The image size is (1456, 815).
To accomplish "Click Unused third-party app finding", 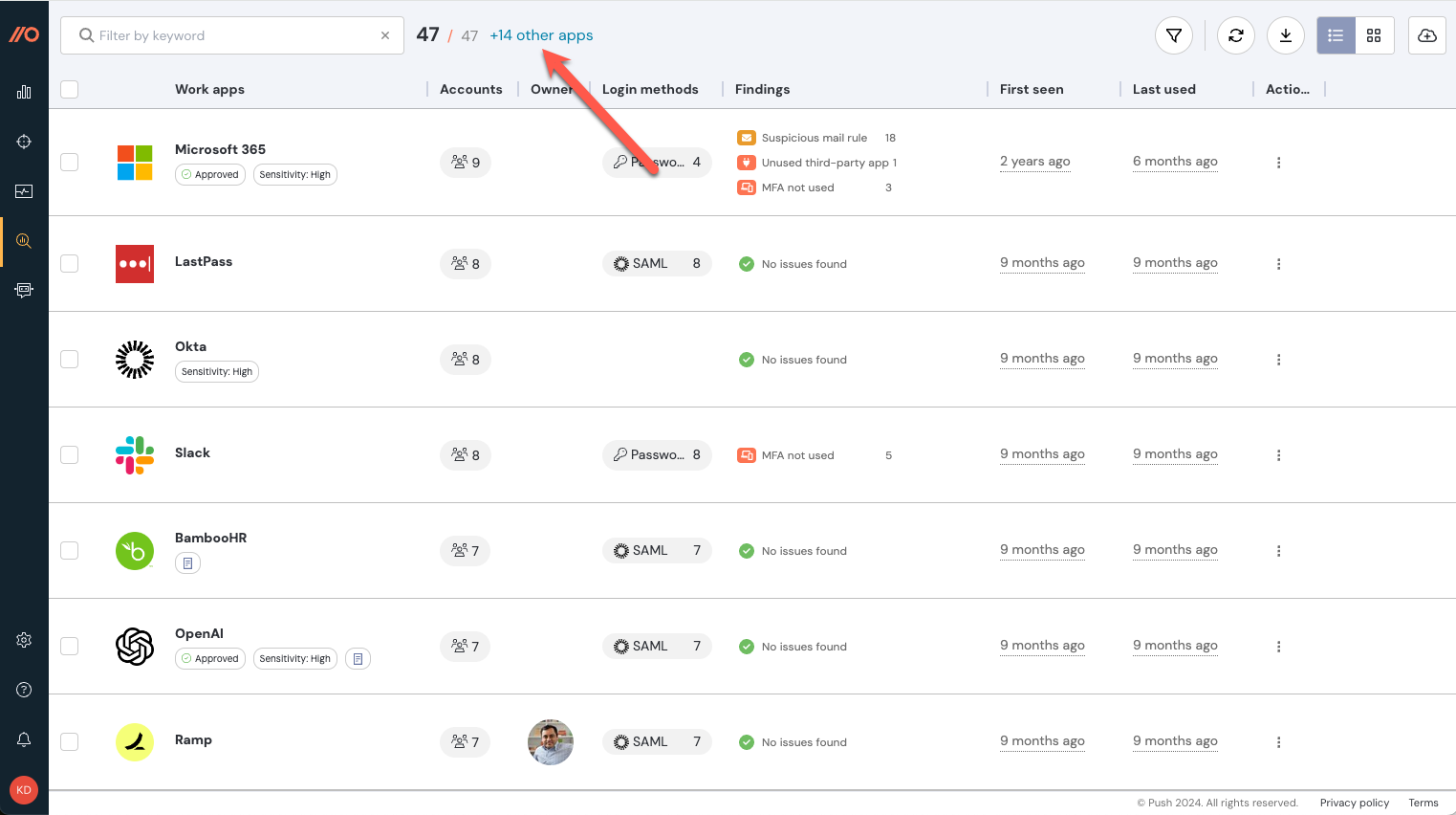I will [x=816, y=163].
